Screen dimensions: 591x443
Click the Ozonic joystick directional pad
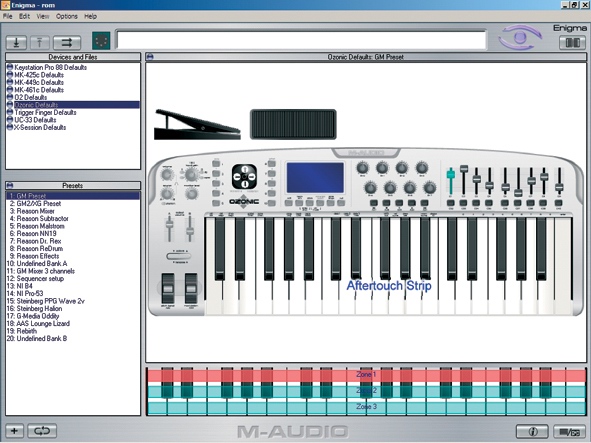244,176
